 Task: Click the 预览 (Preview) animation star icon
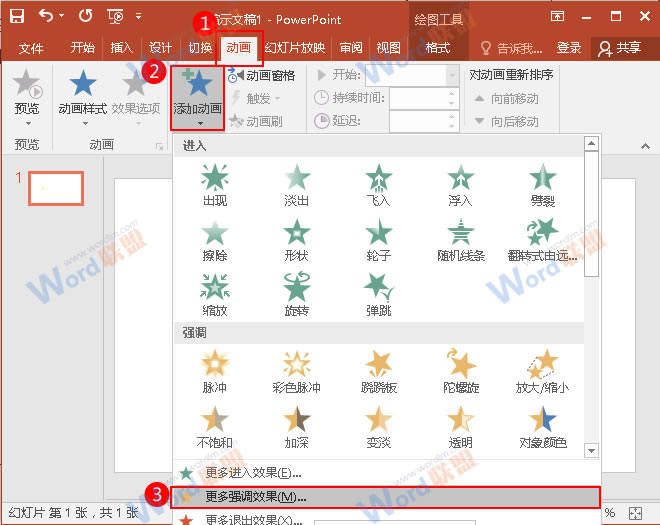pyautogui.click(x=27, y=86)
